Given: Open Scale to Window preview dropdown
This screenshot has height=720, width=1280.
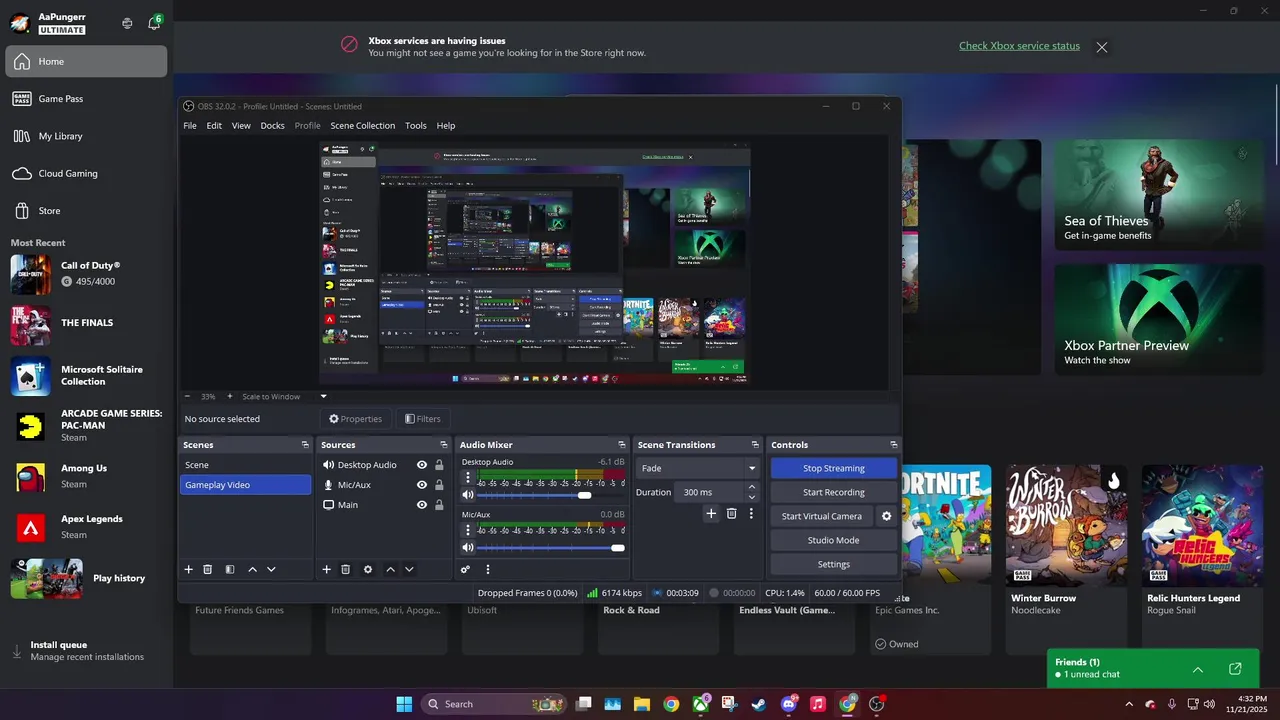Looking at the screenshot, I should [x=284, y=396].
